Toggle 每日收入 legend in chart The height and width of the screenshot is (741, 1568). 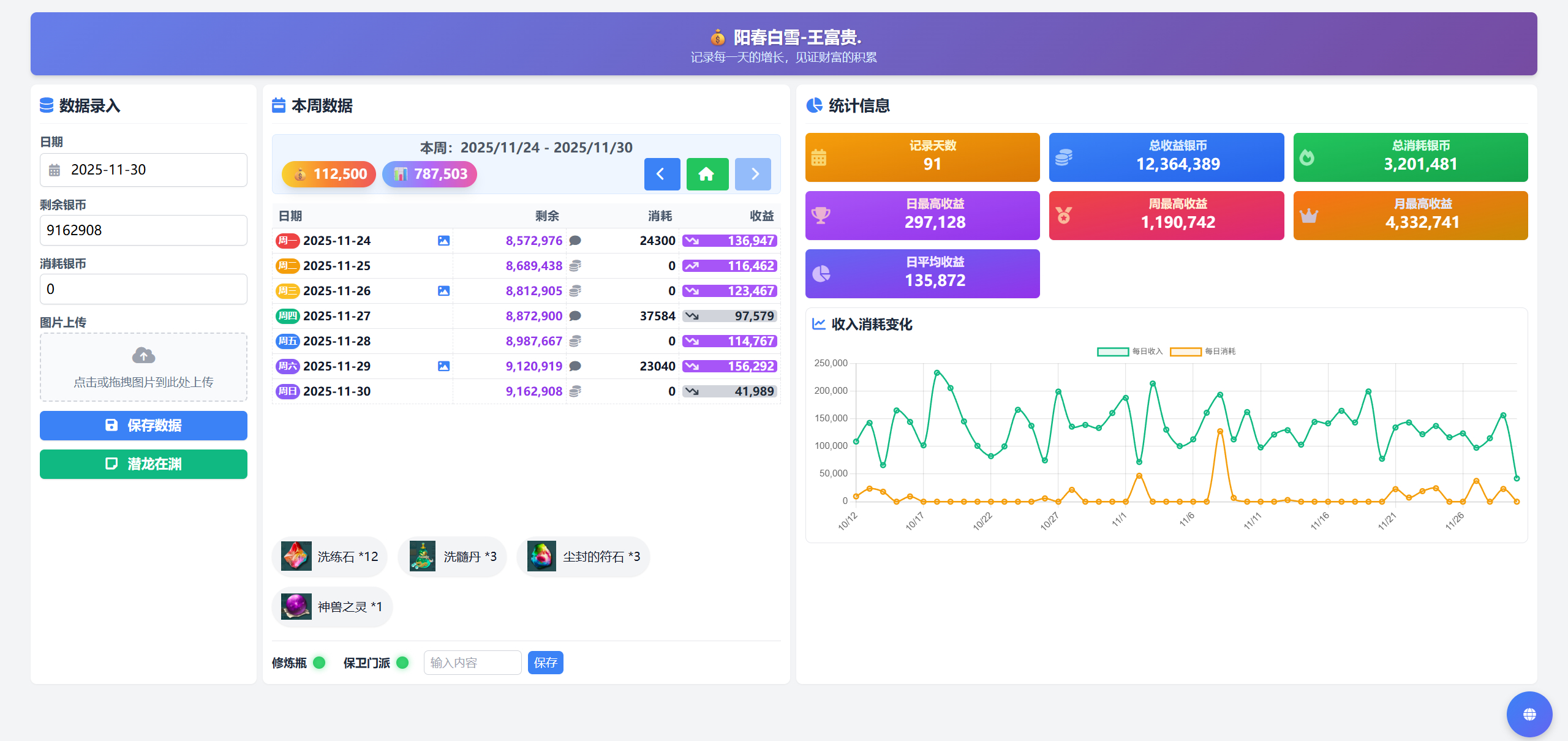[1129, 352]
